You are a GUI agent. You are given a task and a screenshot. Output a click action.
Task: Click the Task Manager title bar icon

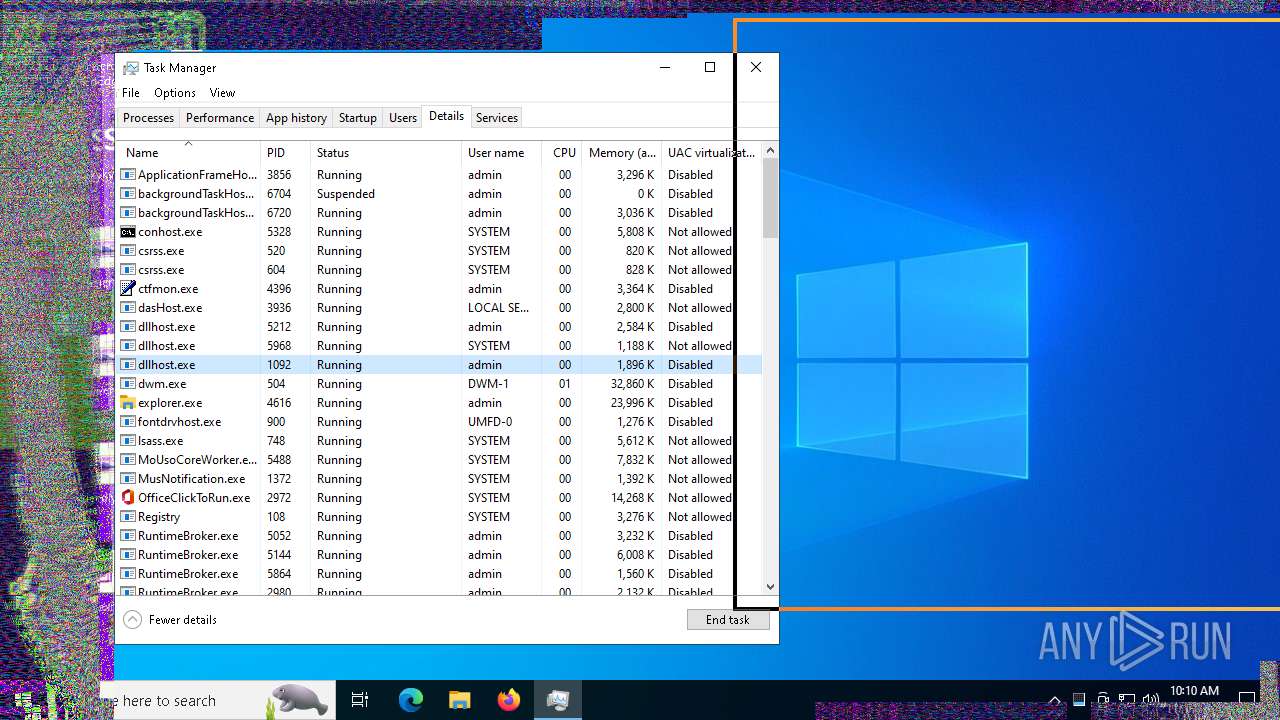tap(131, 68)
